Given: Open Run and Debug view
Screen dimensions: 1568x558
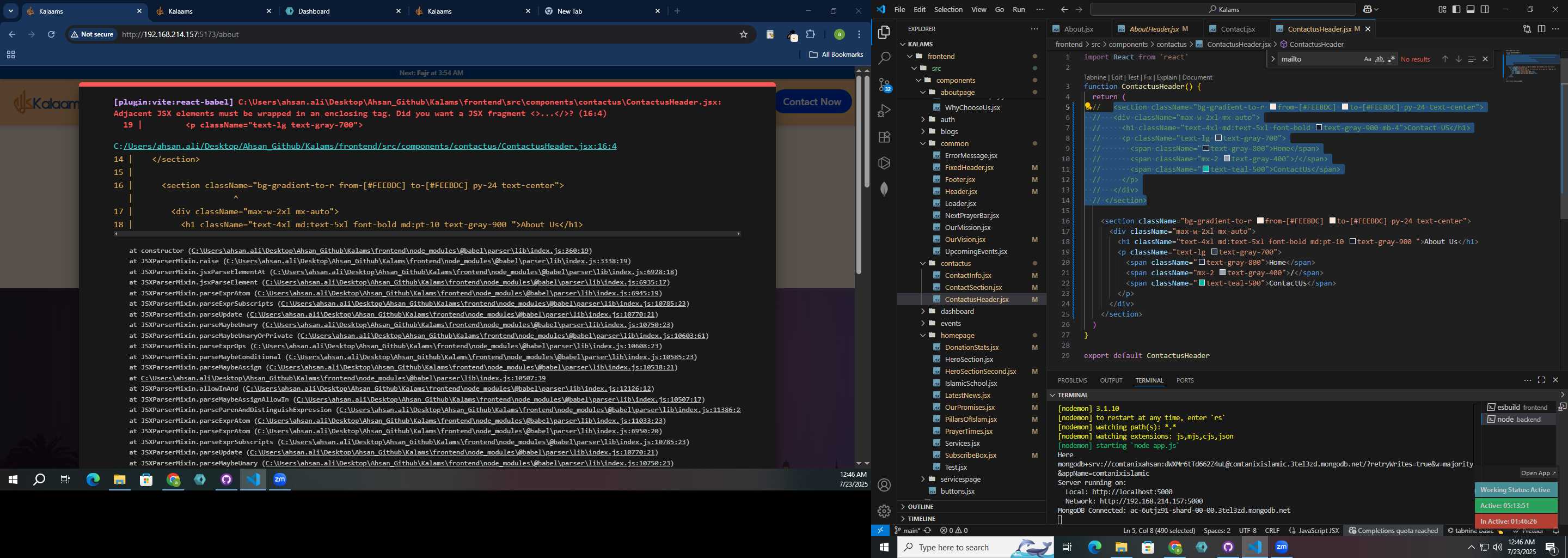Looking at the screenshot, I should click(884, 111).
